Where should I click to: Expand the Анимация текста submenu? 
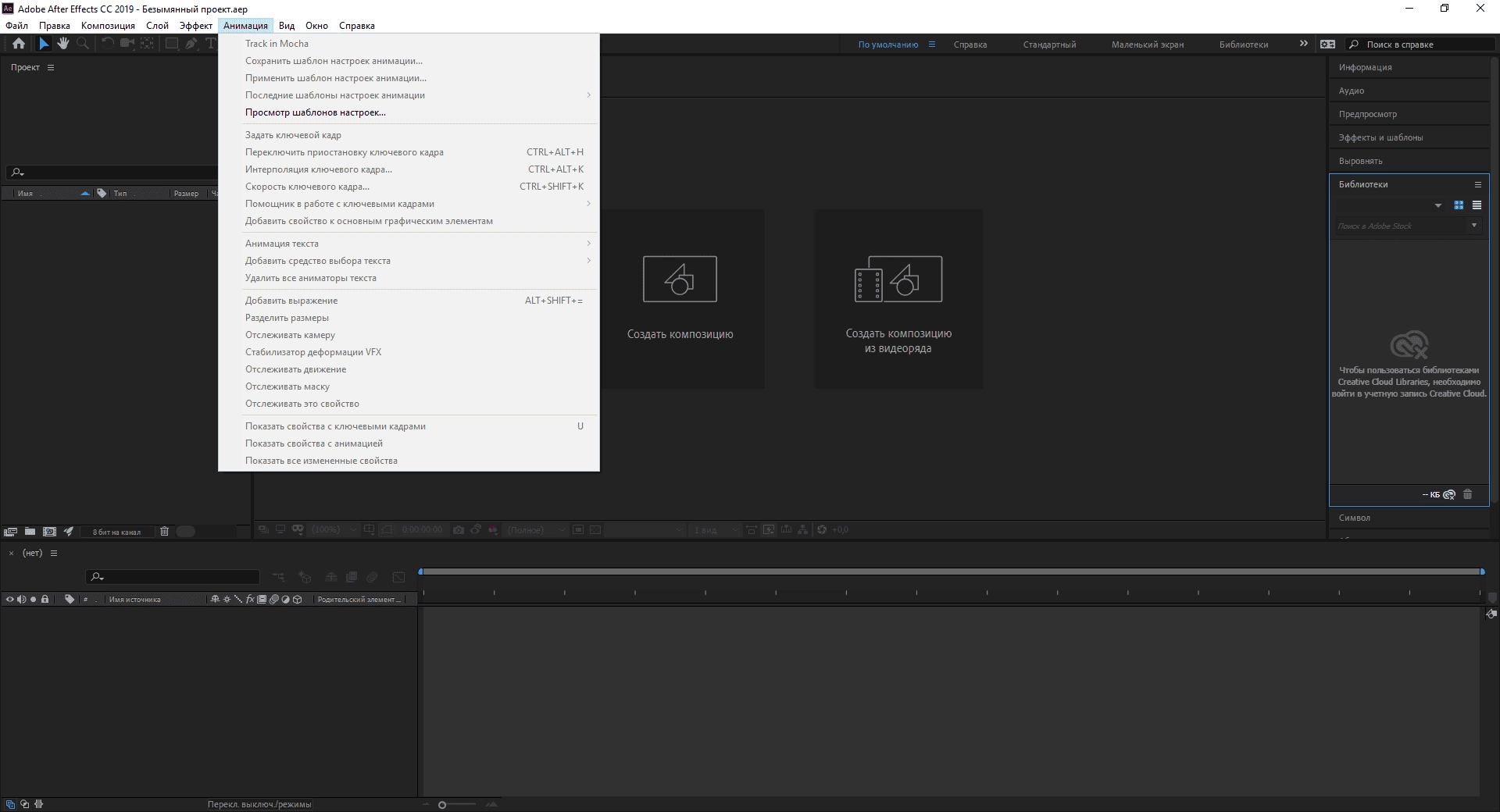click(409, 244)
